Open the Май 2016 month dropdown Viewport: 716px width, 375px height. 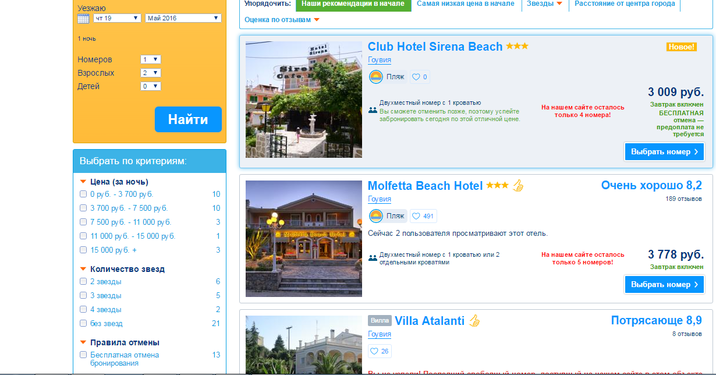tap(183, 18)
